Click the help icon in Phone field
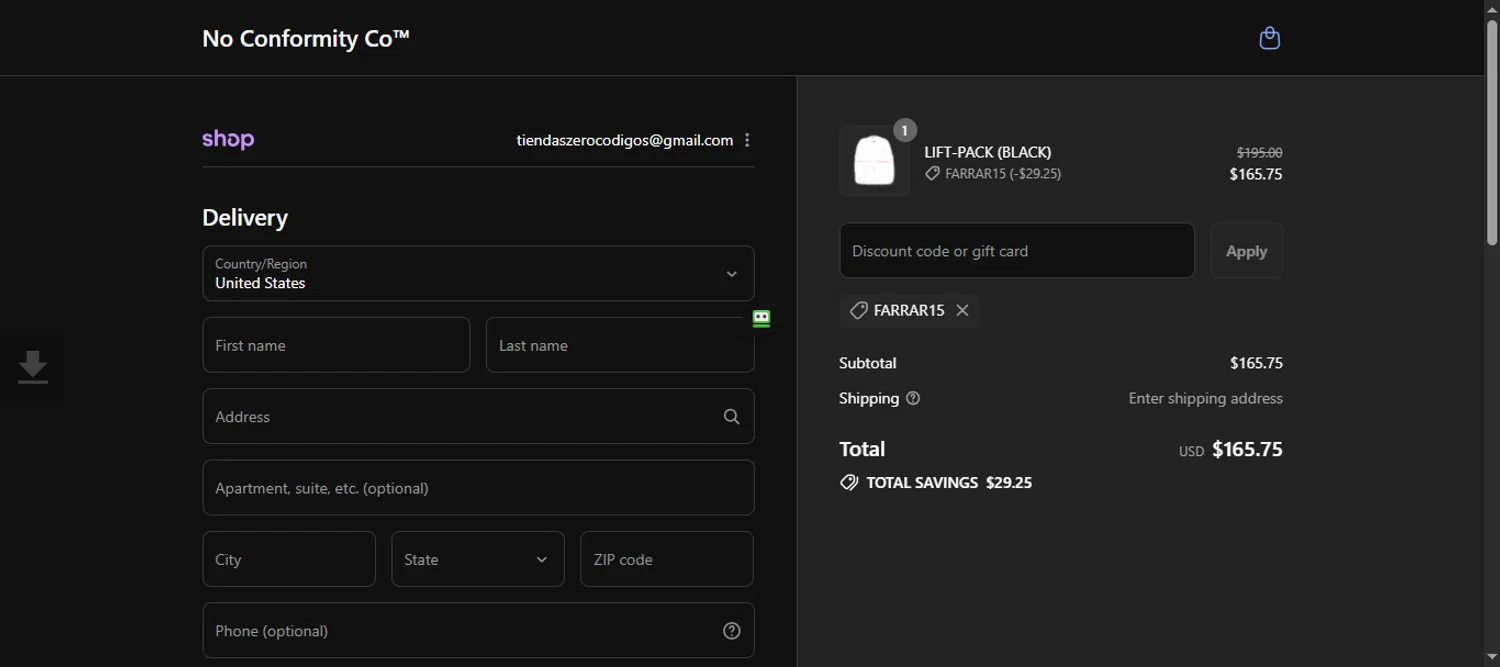 (x=732, y=631)
